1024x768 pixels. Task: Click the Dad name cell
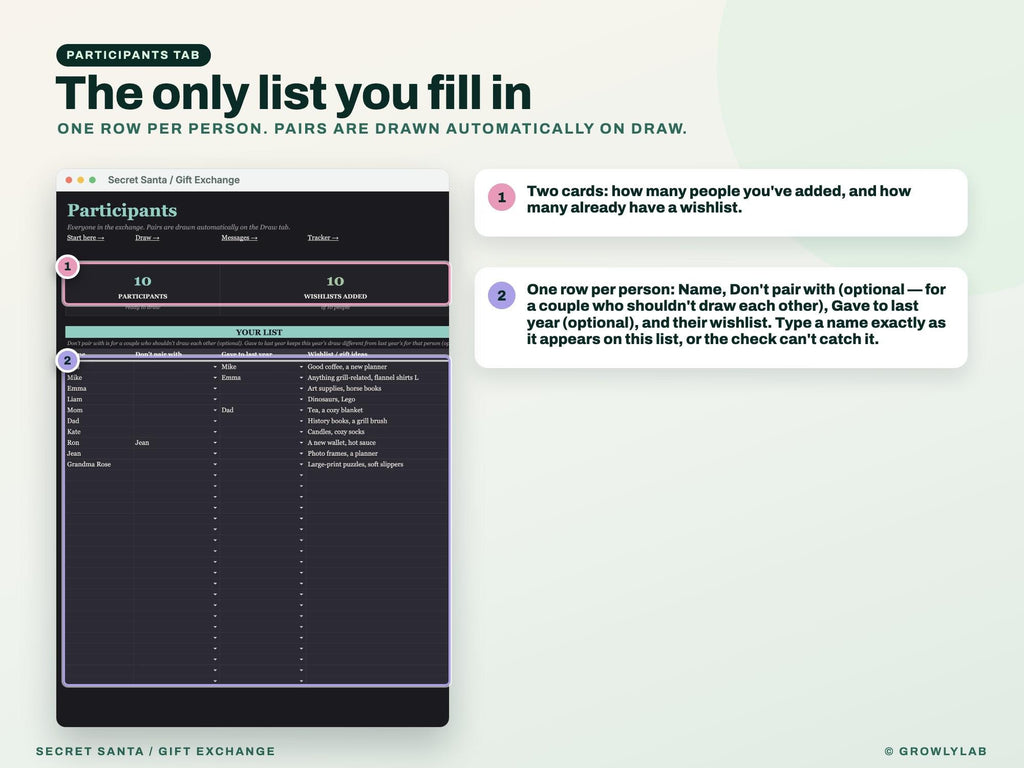tap(99, 421)
